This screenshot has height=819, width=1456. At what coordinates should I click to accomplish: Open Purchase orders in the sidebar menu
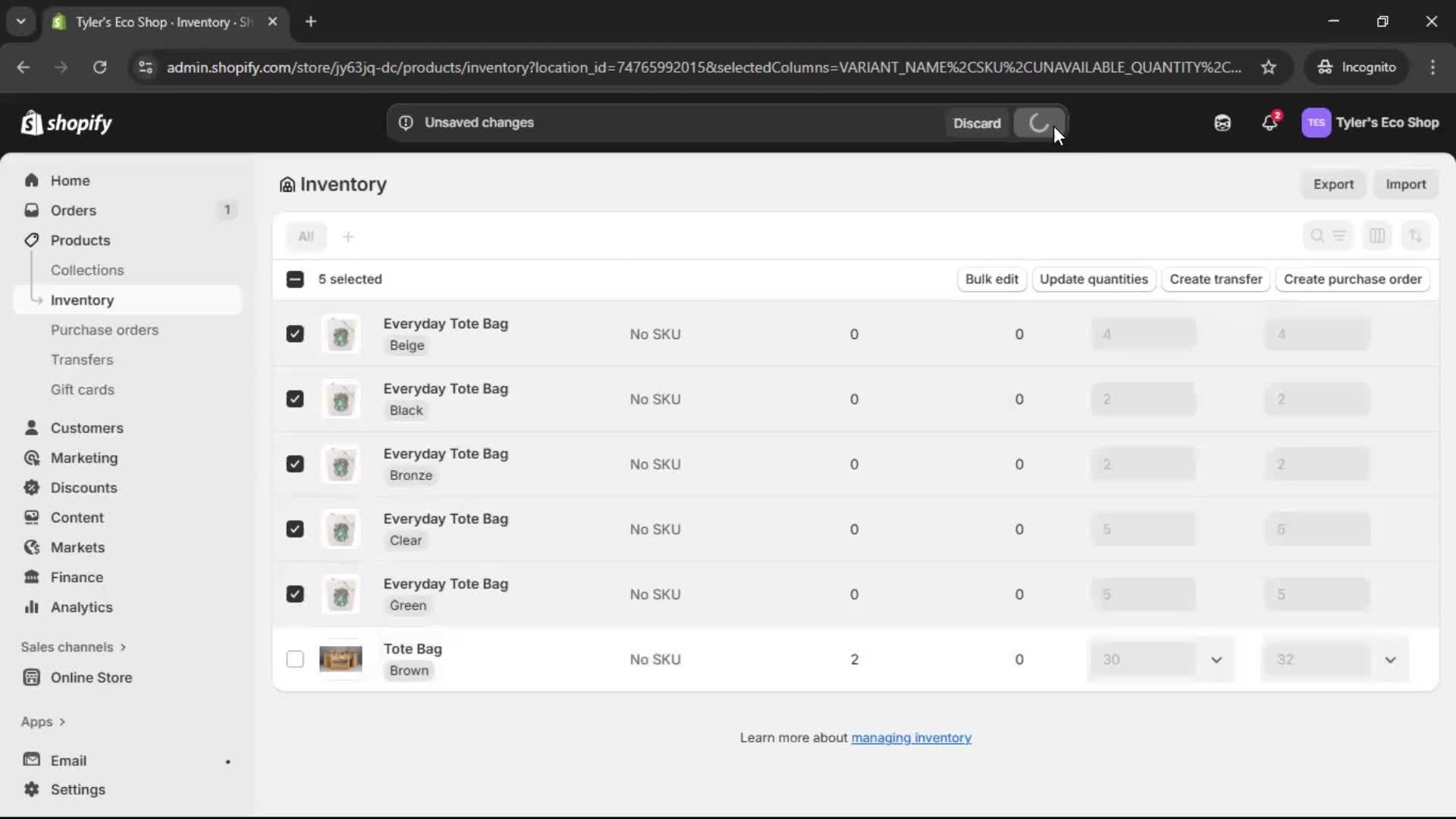(x=105, y=330)
